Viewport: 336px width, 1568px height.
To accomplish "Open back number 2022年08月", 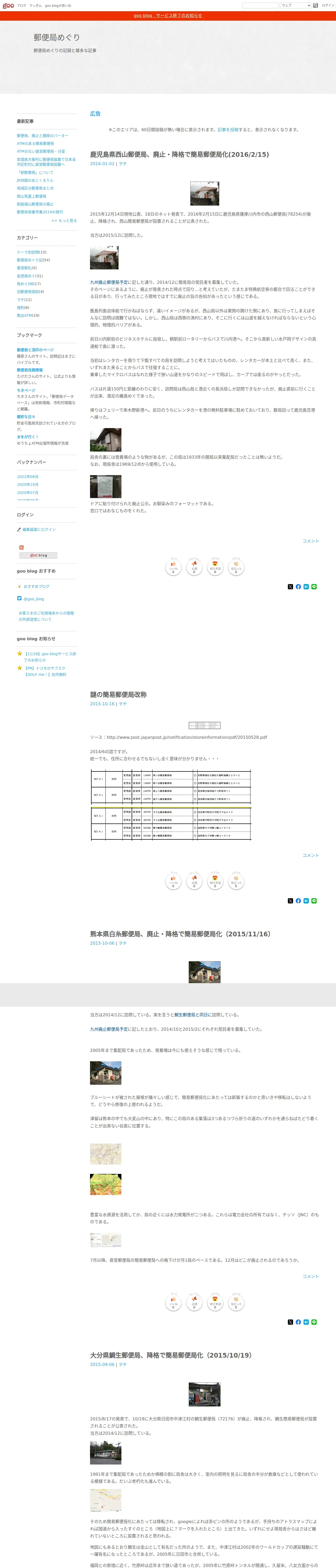I will pos(27,477).
